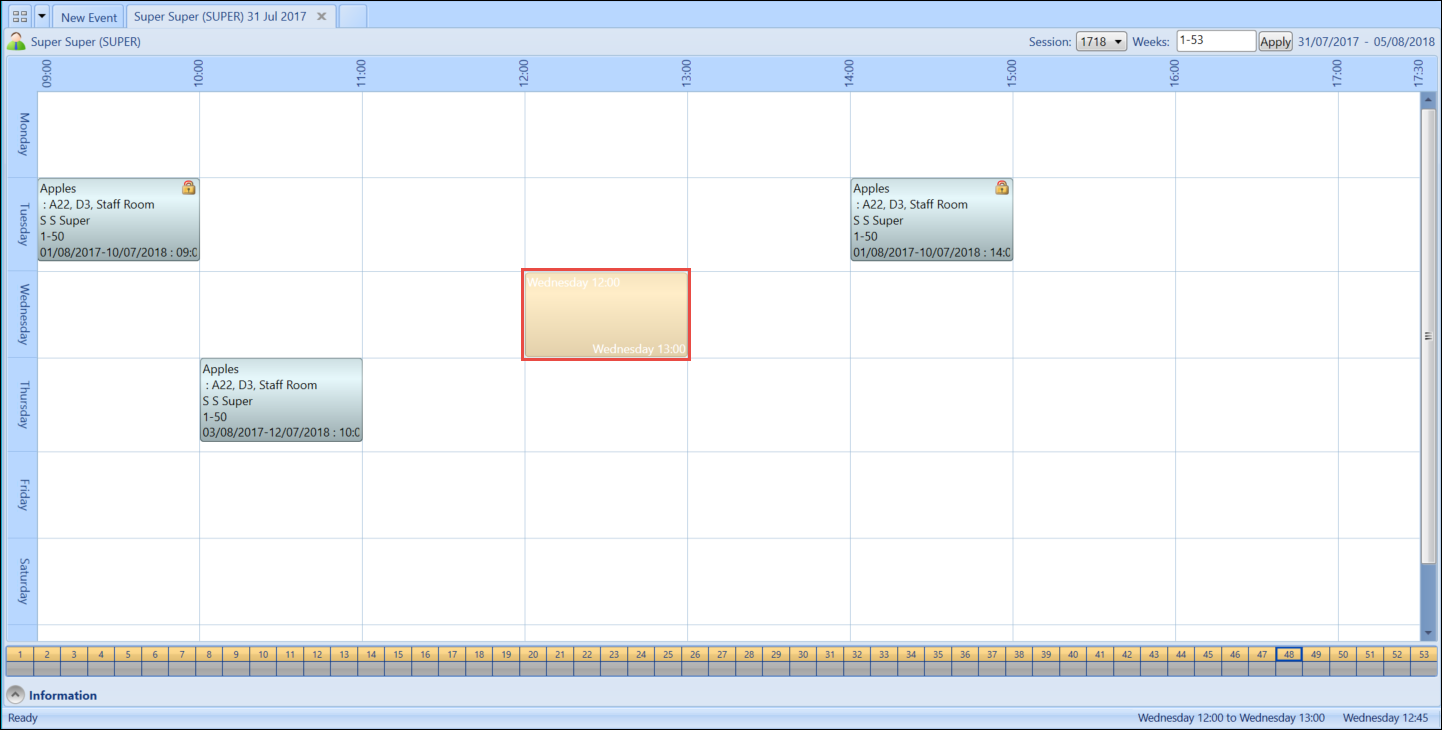Switch to the New Event tab
The image size is (1442, 730).
point(88,17)
